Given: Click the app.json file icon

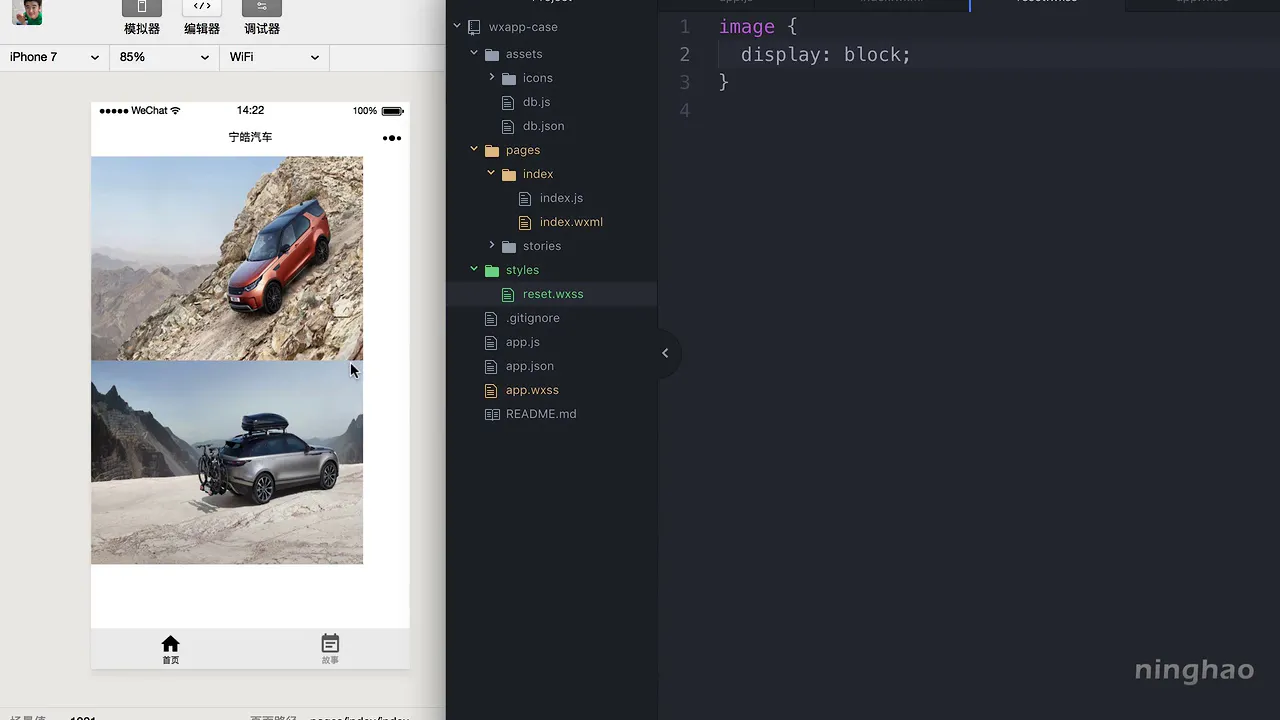Looking at the screenshot, I should click(x=490, y=366).
